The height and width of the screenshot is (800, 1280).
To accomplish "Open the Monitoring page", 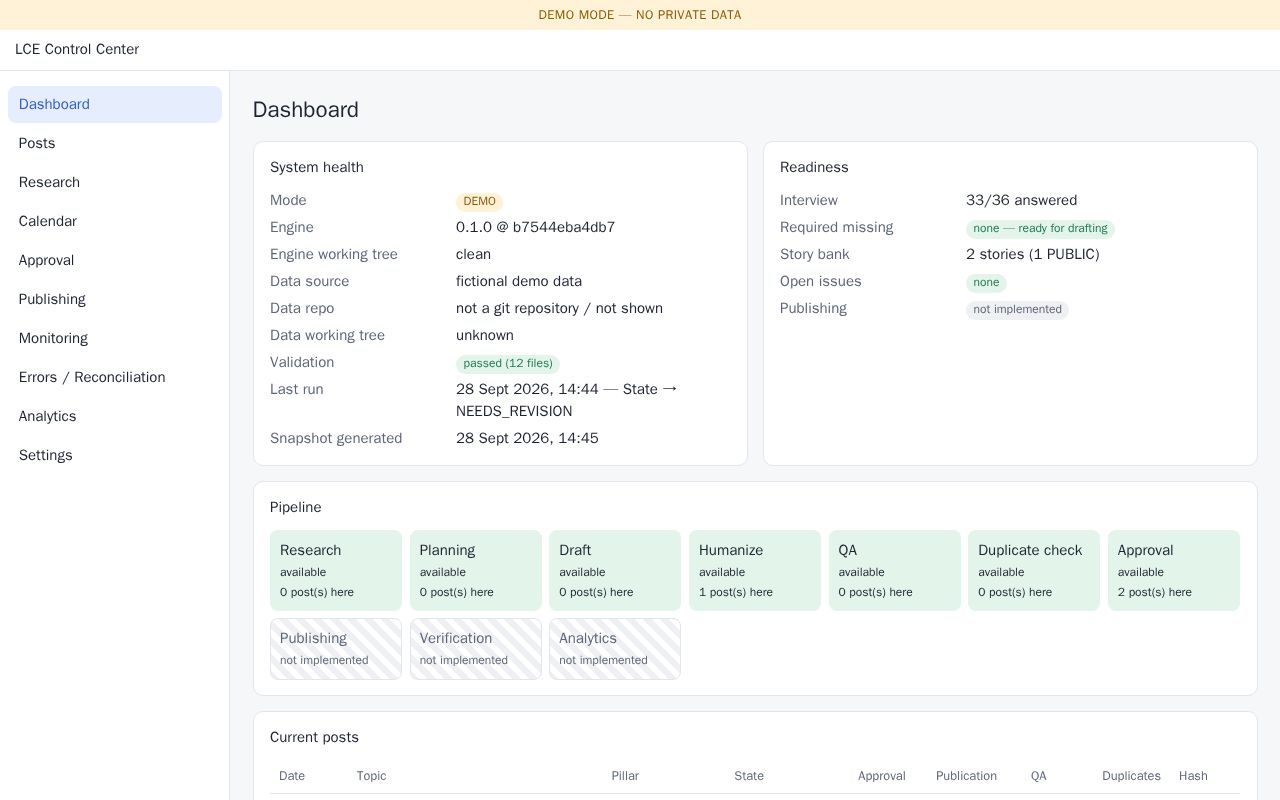I will [115, 338].
